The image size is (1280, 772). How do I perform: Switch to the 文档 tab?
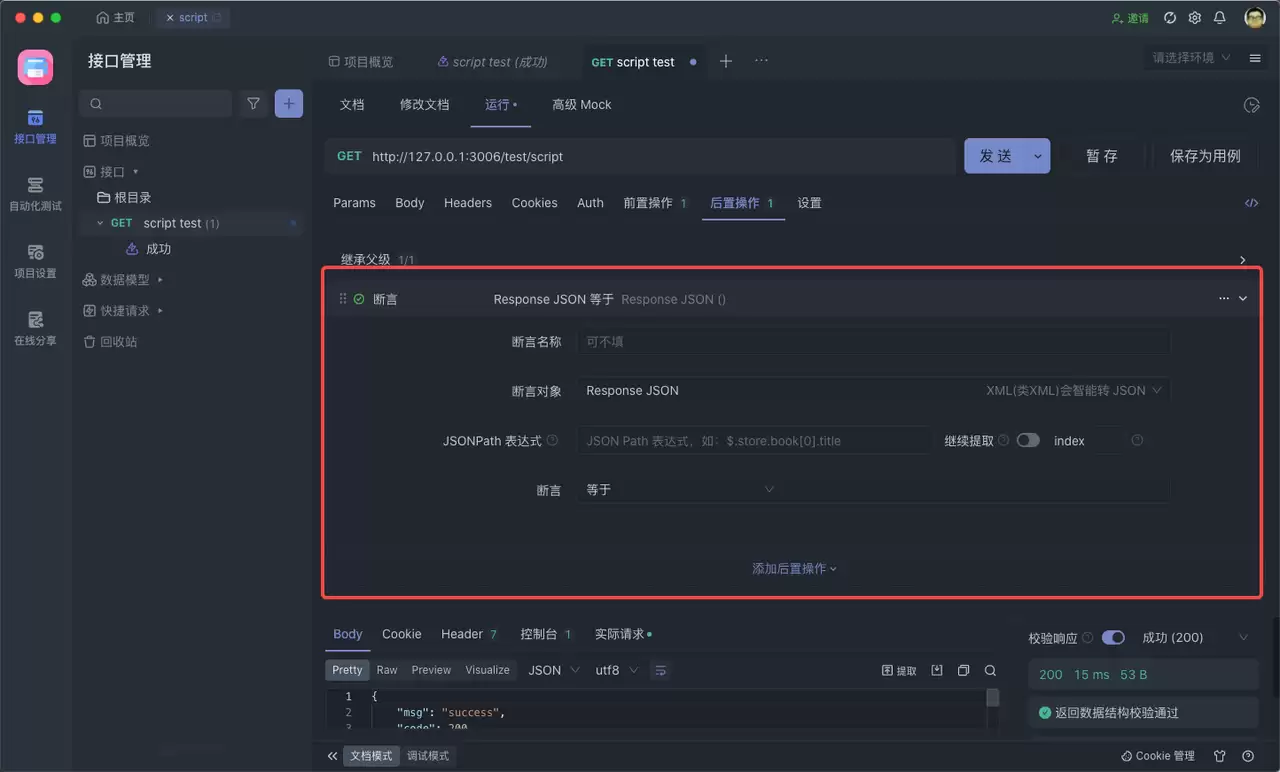352,104
